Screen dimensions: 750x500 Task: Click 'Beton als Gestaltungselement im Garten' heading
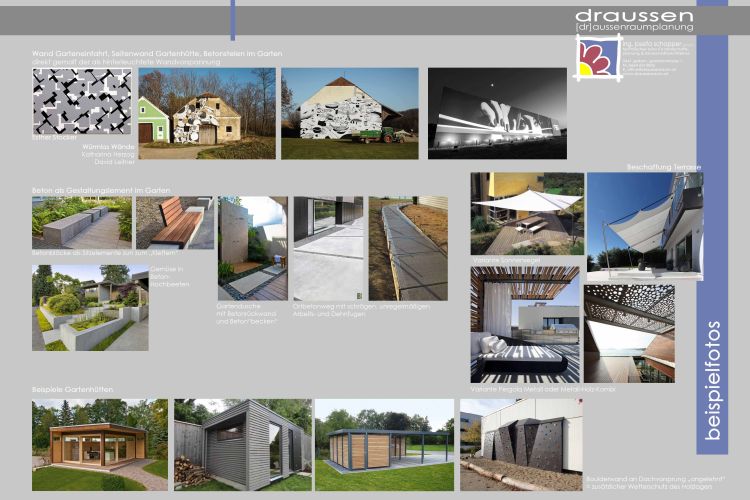[101, 190]
